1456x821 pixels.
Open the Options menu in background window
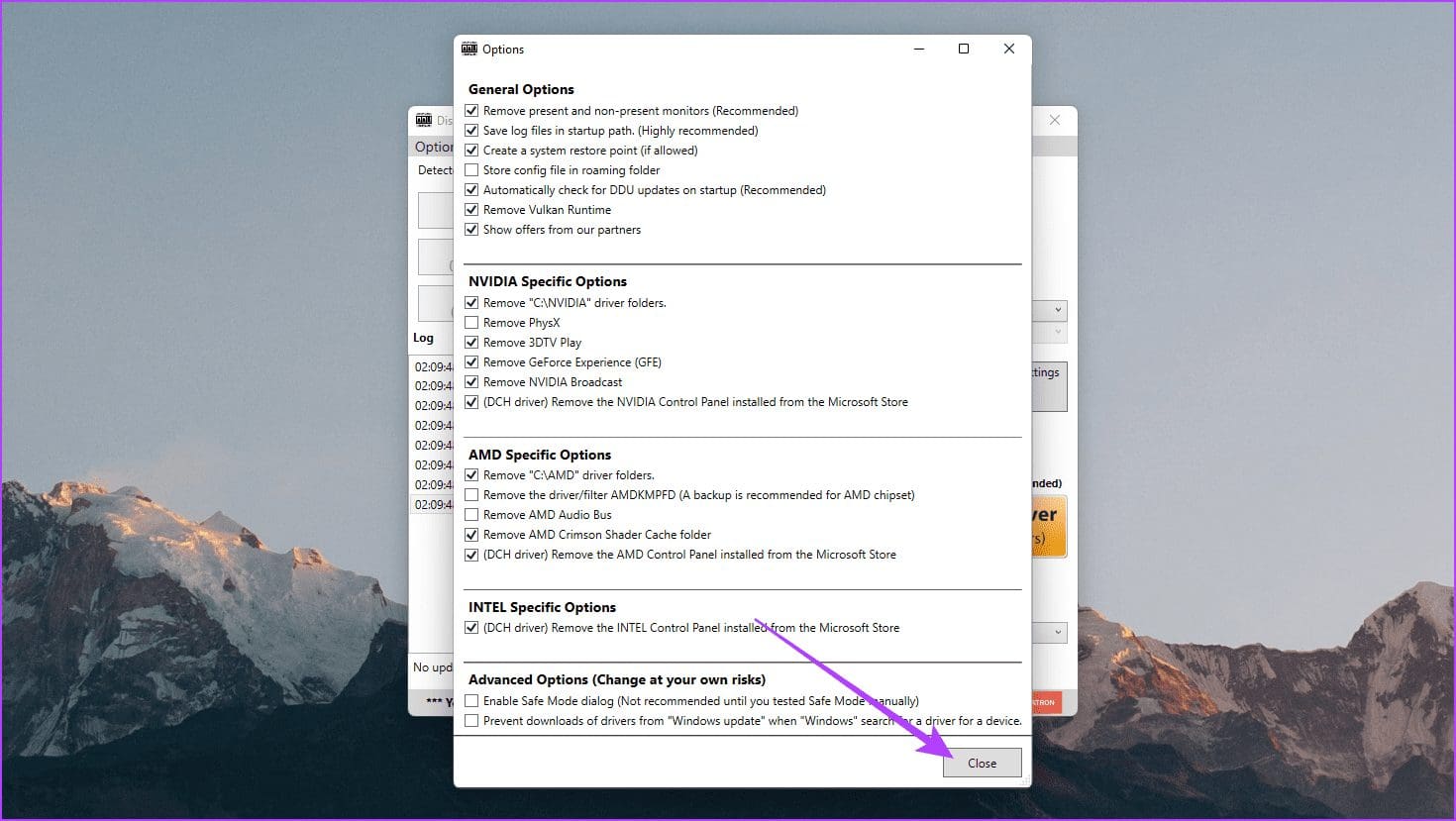click(x=433, y=147)
